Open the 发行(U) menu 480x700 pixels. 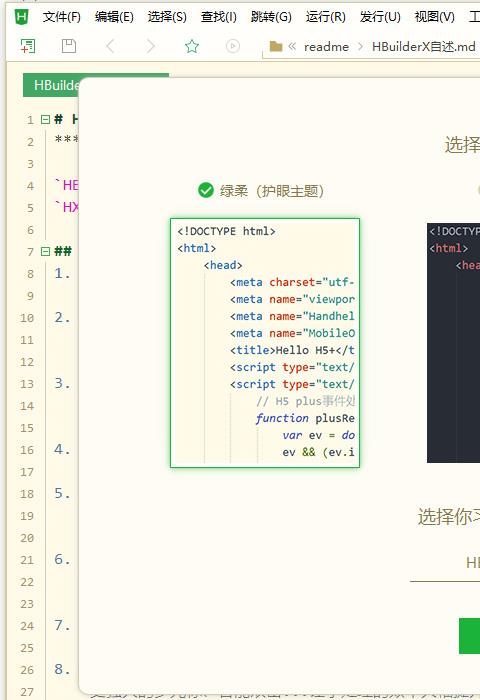(x=380, y=17)
